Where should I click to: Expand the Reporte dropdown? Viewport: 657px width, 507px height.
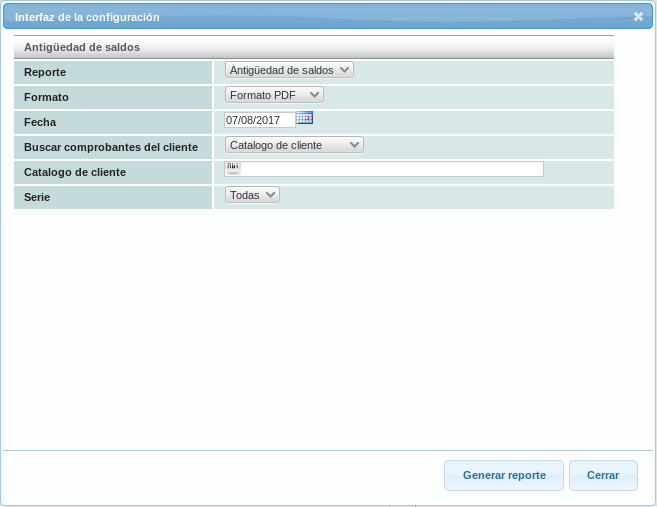click(289, 70)
